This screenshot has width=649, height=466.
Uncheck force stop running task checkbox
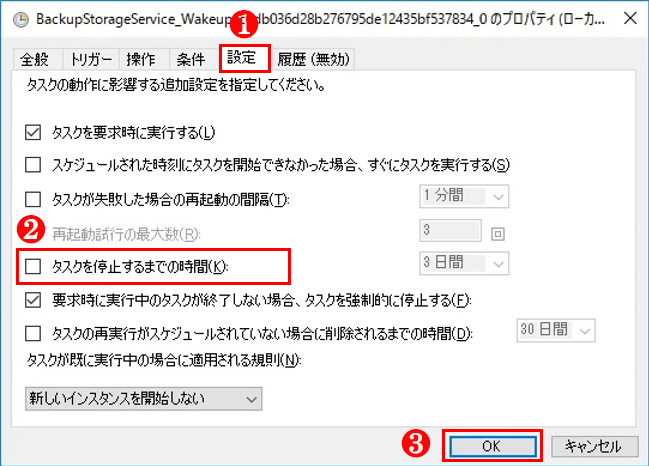click(x=33, y=300)
